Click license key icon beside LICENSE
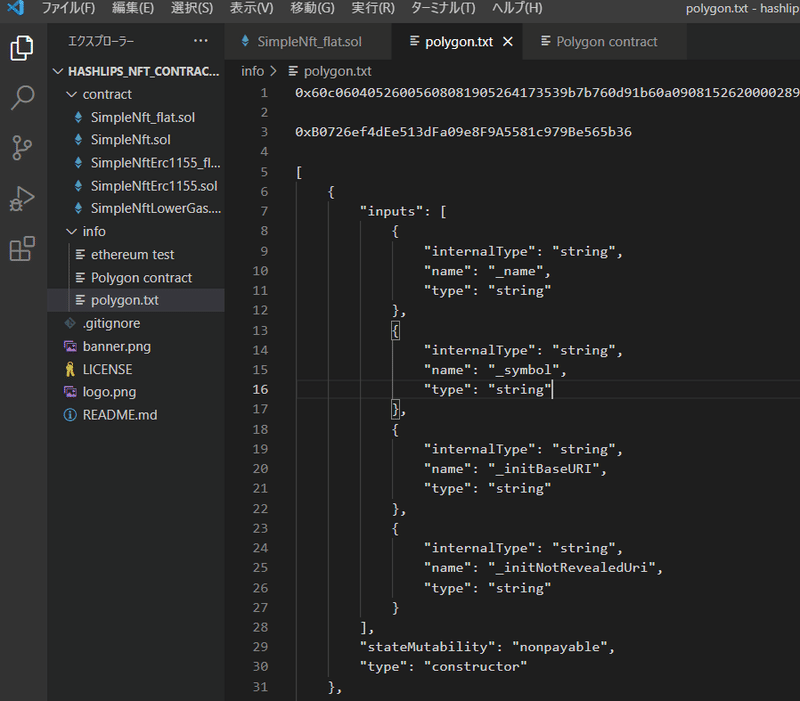 pyautogui.click(x=70, y=369)
